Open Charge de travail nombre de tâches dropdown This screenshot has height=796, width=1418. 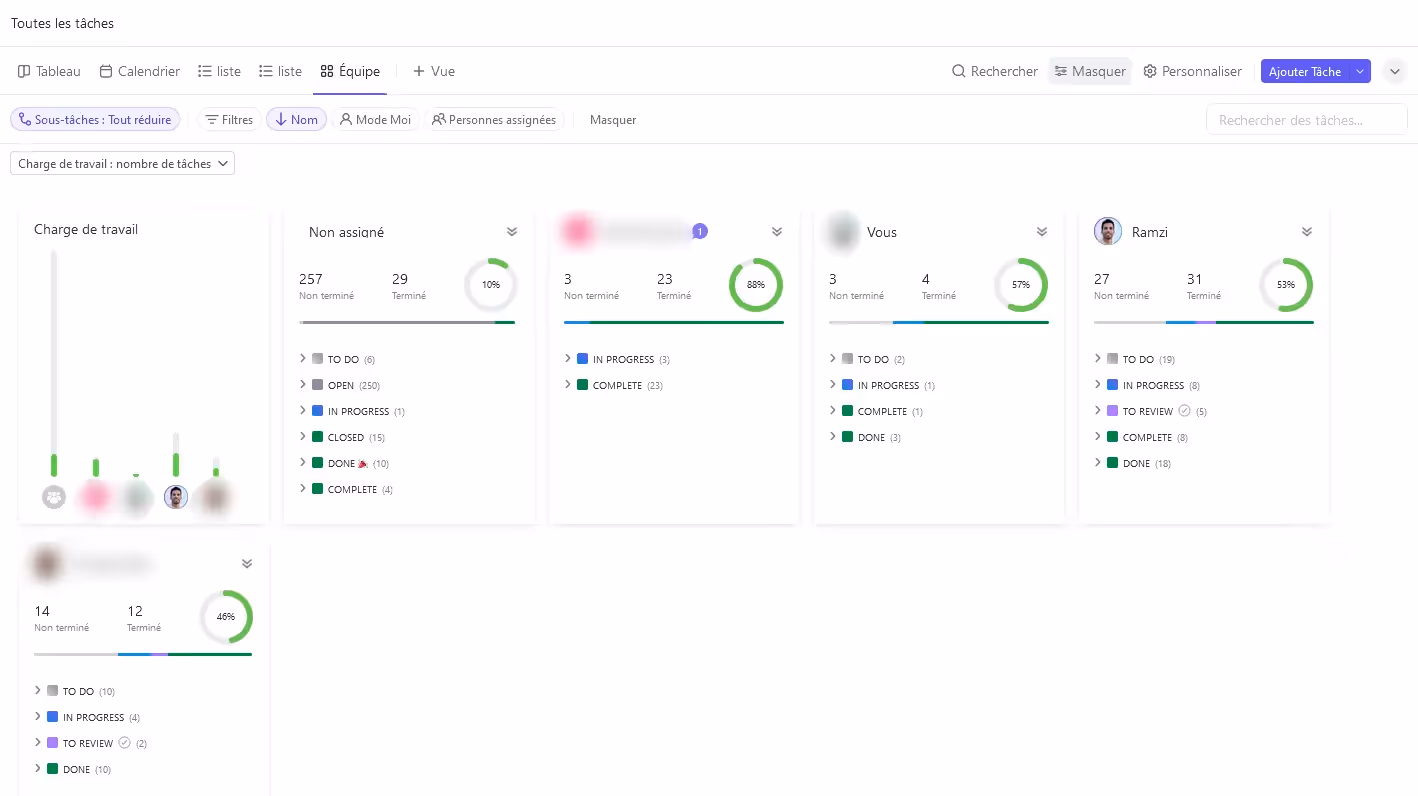coord(122,164)
